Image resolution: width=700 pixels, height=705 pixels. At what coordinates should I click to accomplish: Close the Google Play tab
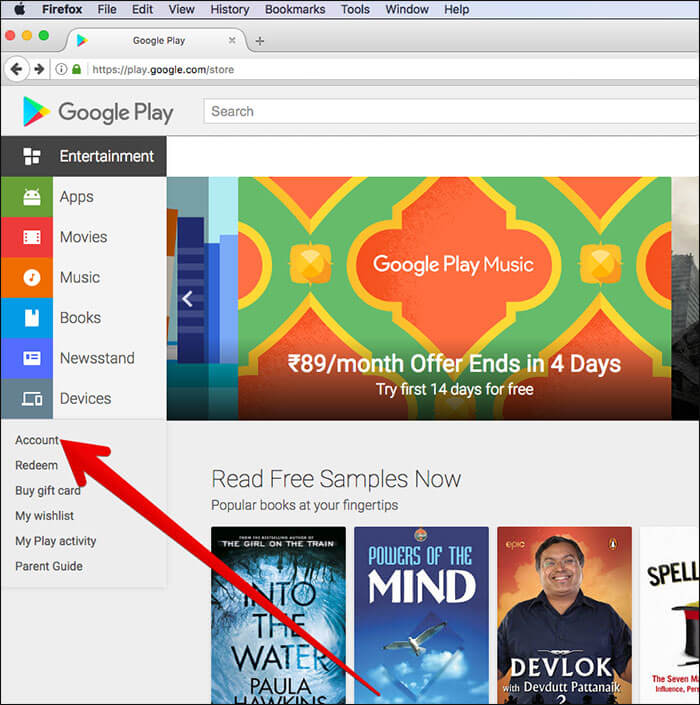(x=232, y=40)
